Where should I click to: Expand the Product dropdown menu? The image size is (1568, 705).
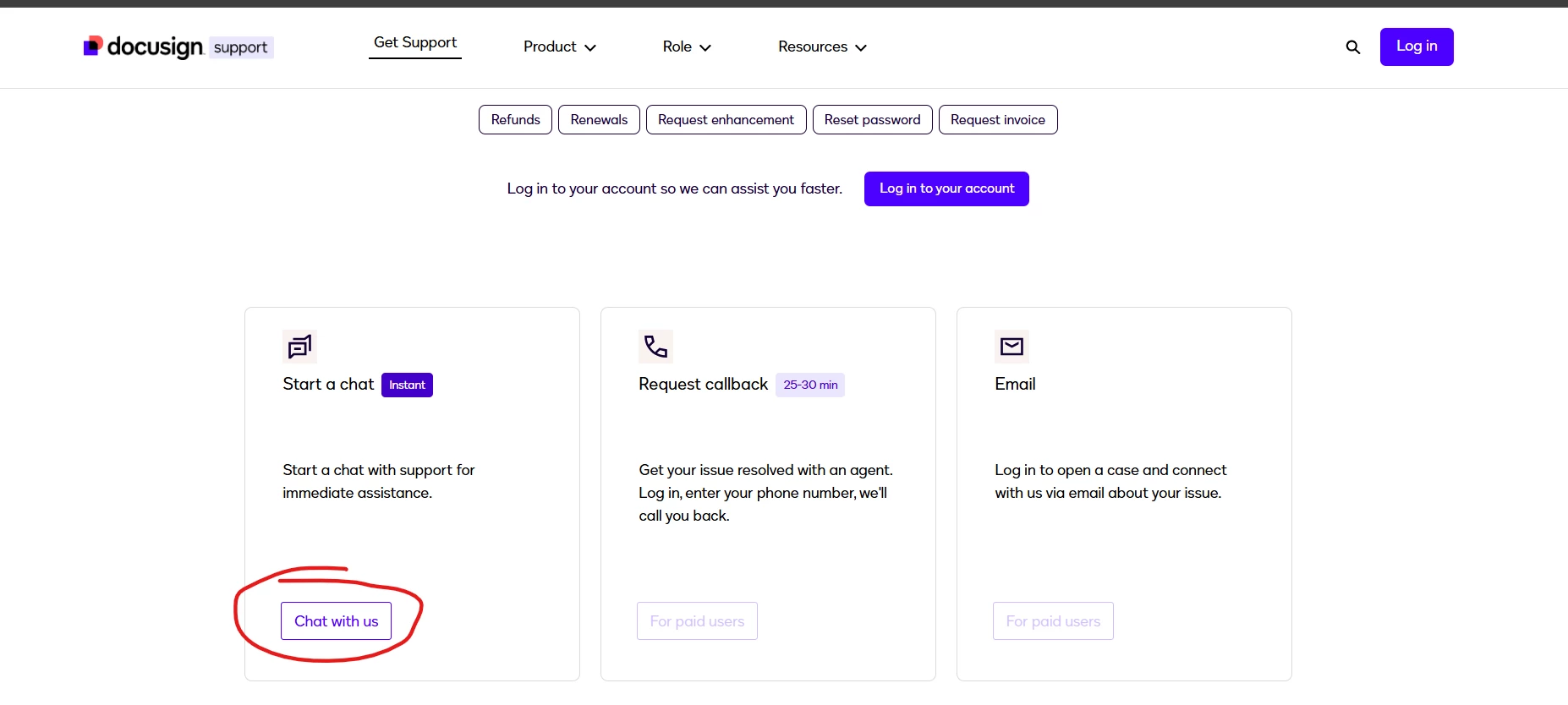(560, 47)
